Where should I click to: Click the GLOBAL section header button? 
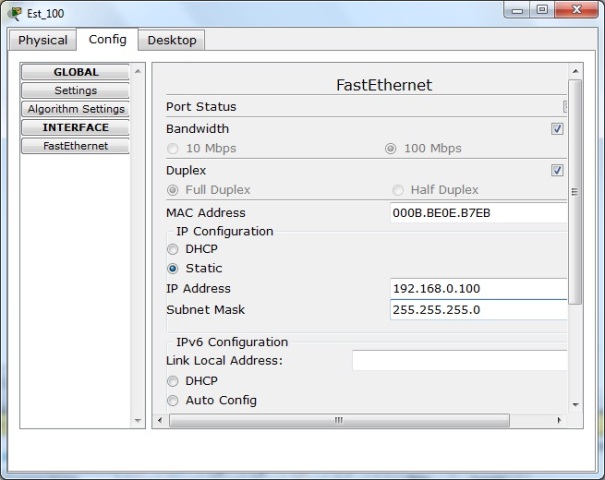76,72
